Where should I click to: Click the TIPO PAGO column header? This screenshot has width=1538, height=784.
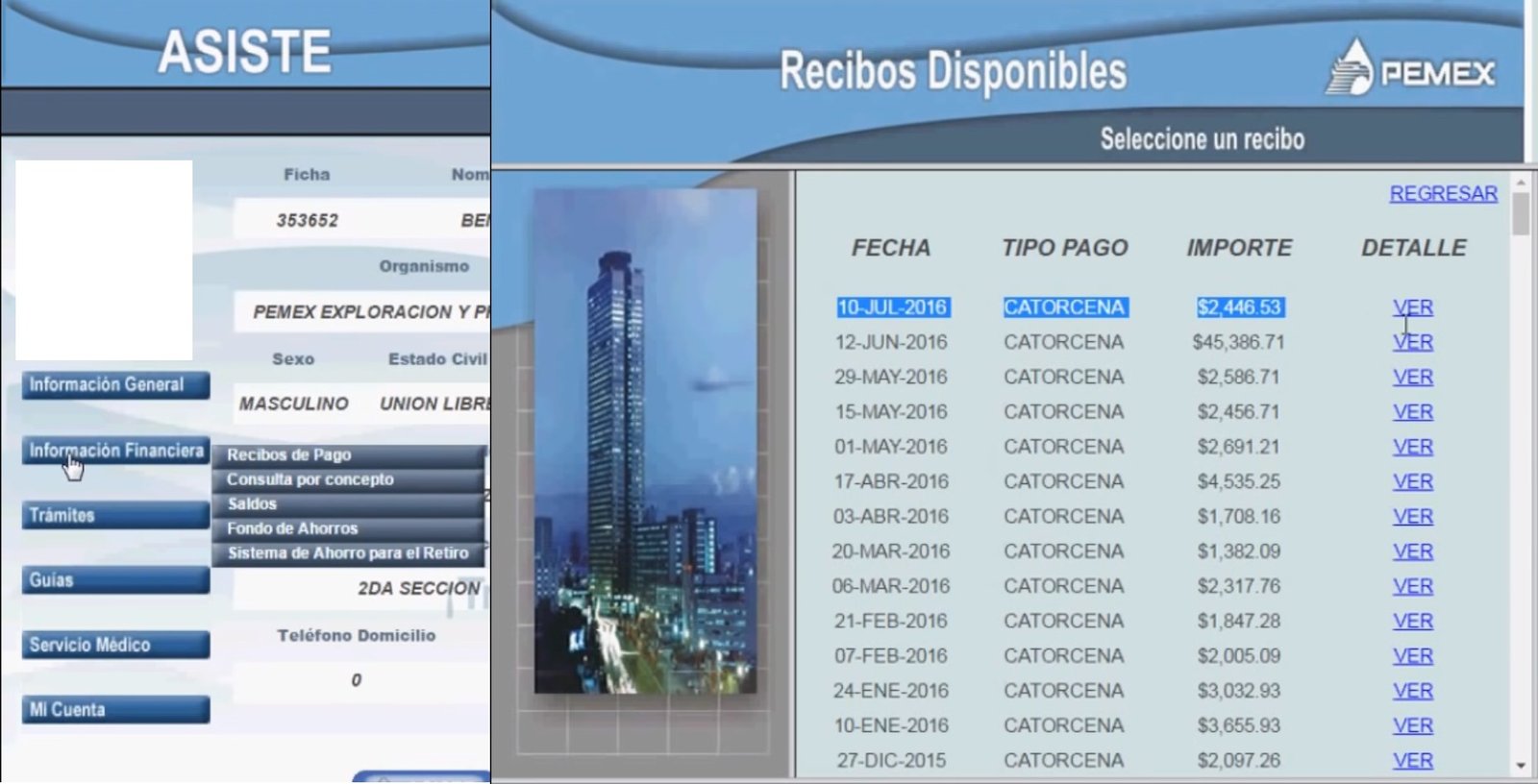click(1065, 248)
